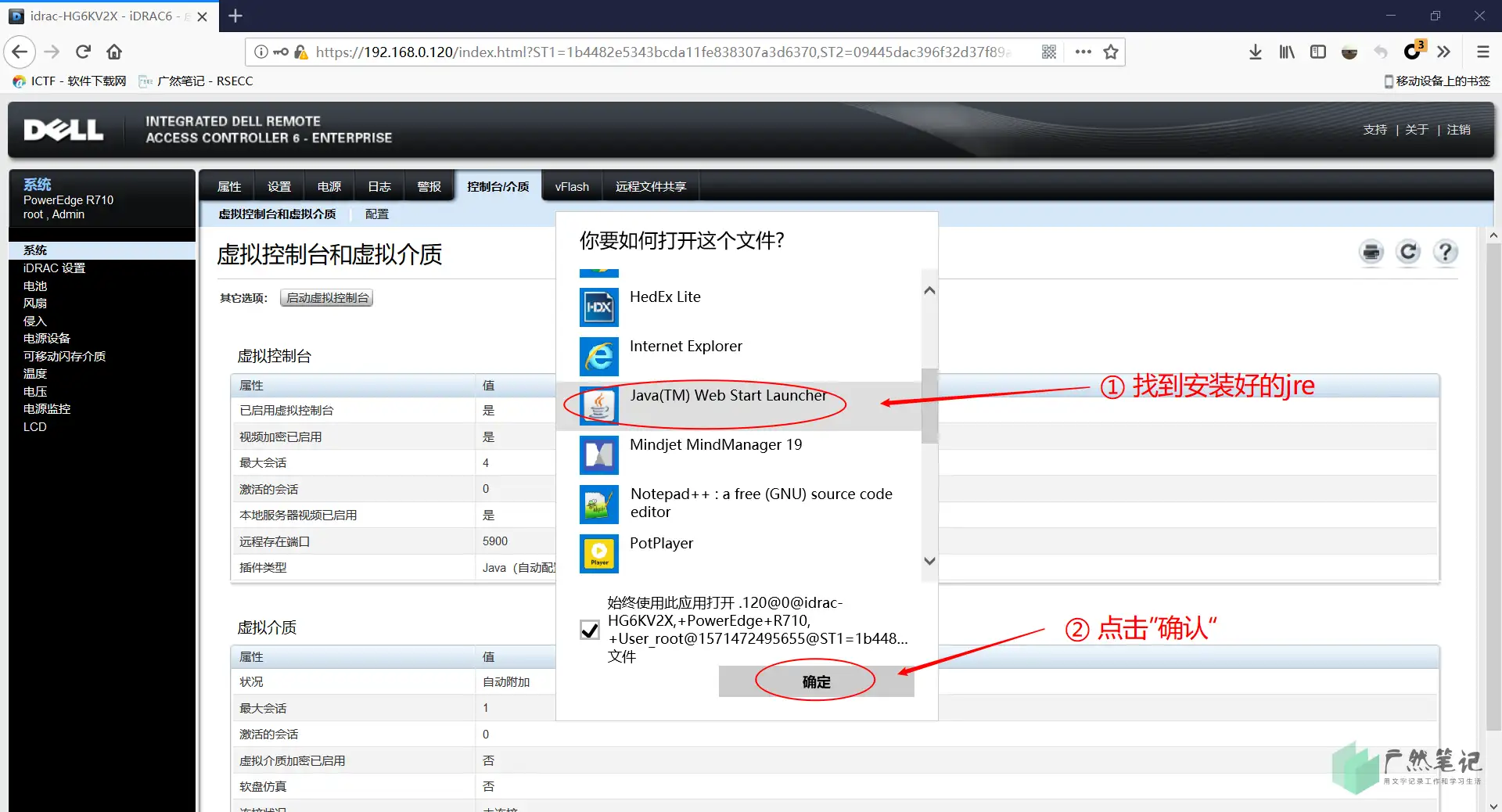Open the 设置 tab
The width and height of the screenshot is (1502, 812).
coord(279,187)
